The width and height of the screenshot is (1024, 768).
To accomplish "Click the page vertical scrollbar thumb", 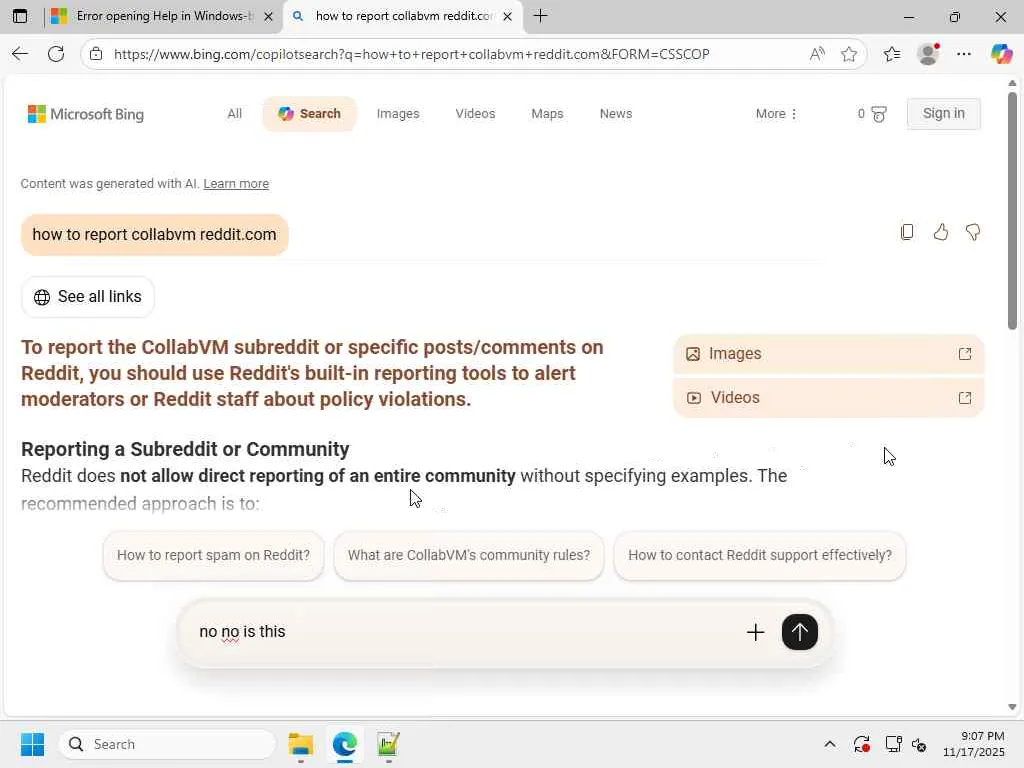I will (x=1012, y=210).
